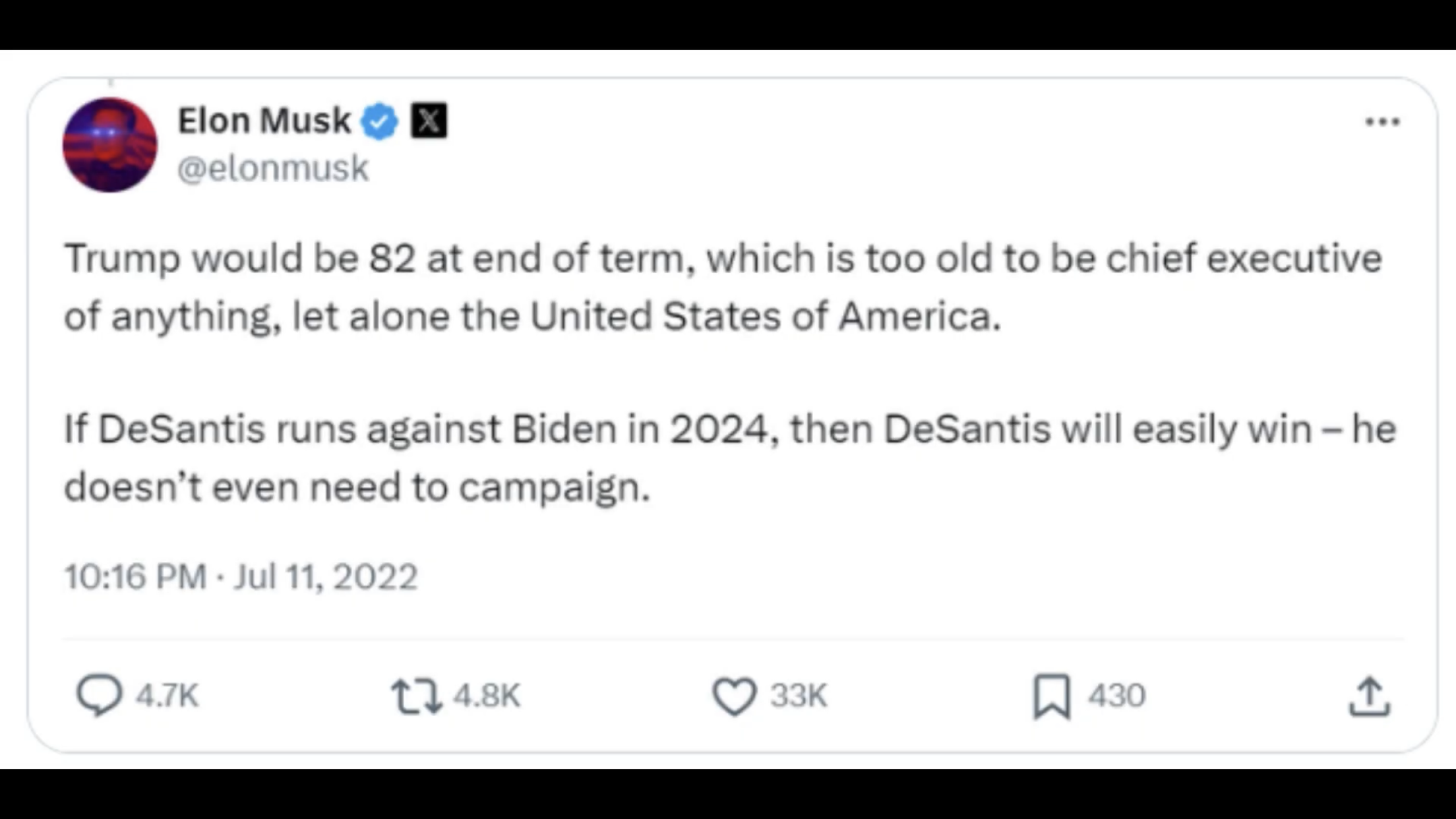
Task: Open the three-dot more options menu
Action: click(x=1382, y=122)
